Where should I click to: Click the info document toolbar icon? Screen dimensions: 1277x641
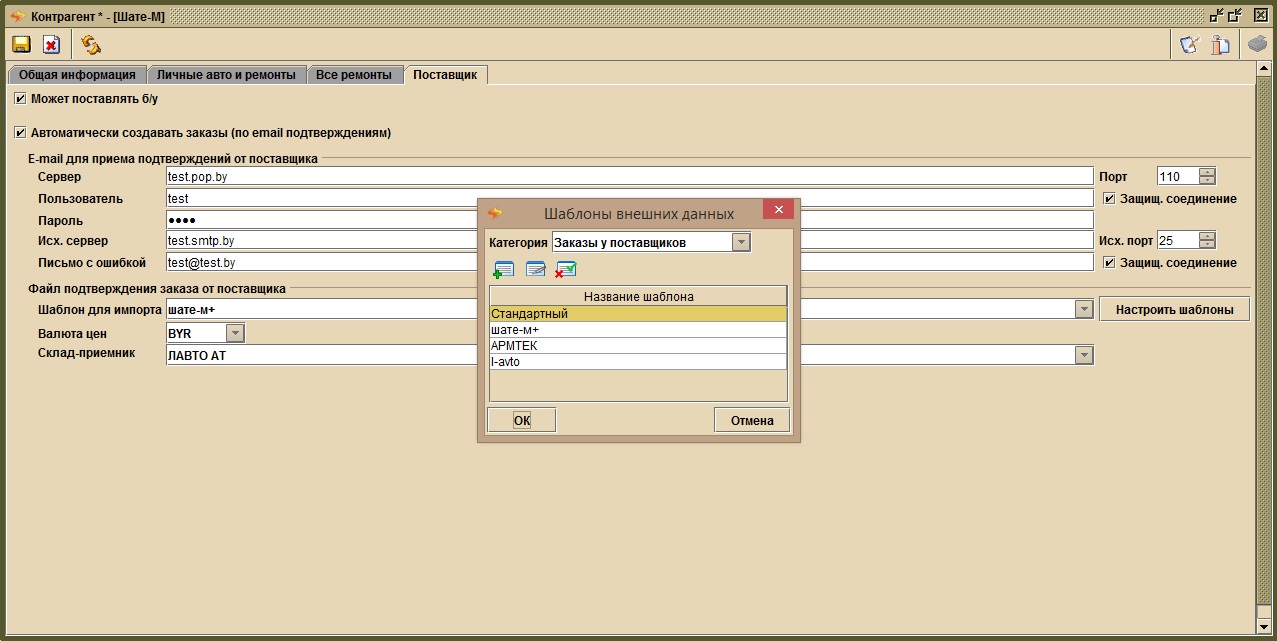(x=1220, y=44)
